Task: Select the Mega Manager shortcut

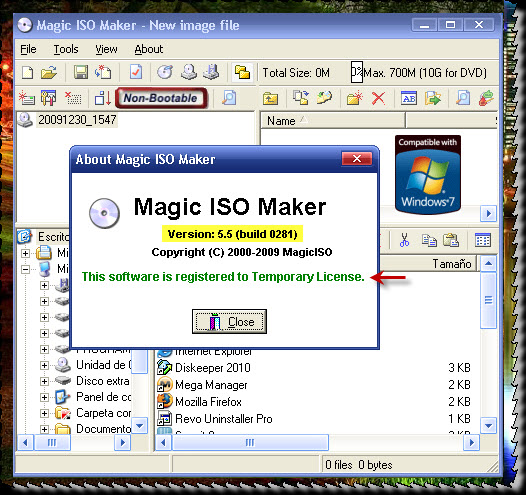Action: tap(211, 385)
